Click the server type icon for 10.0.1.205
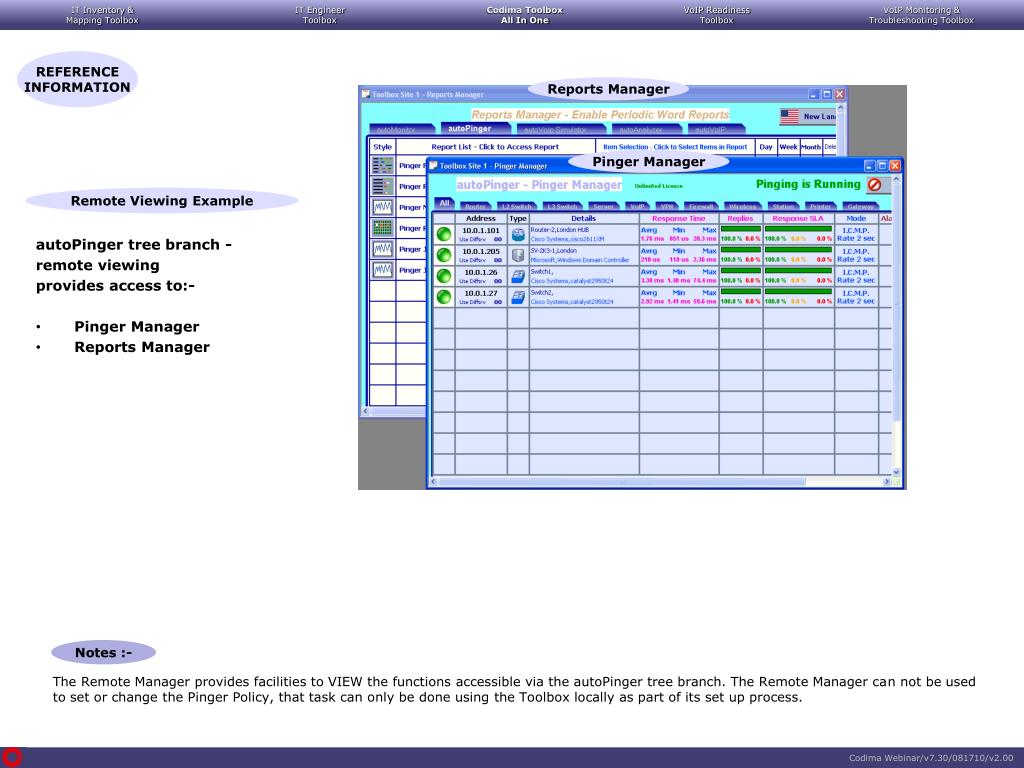This screenshot has height=768, width=1024. (518, 255)
